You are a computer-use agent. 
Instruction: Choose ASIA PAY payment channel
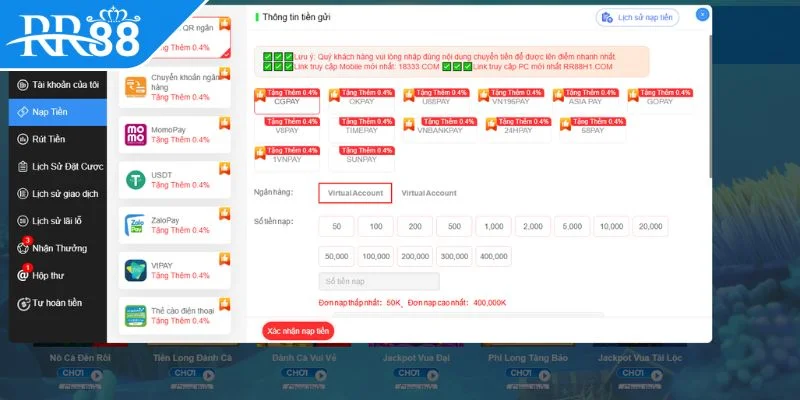tap(586, 102)
